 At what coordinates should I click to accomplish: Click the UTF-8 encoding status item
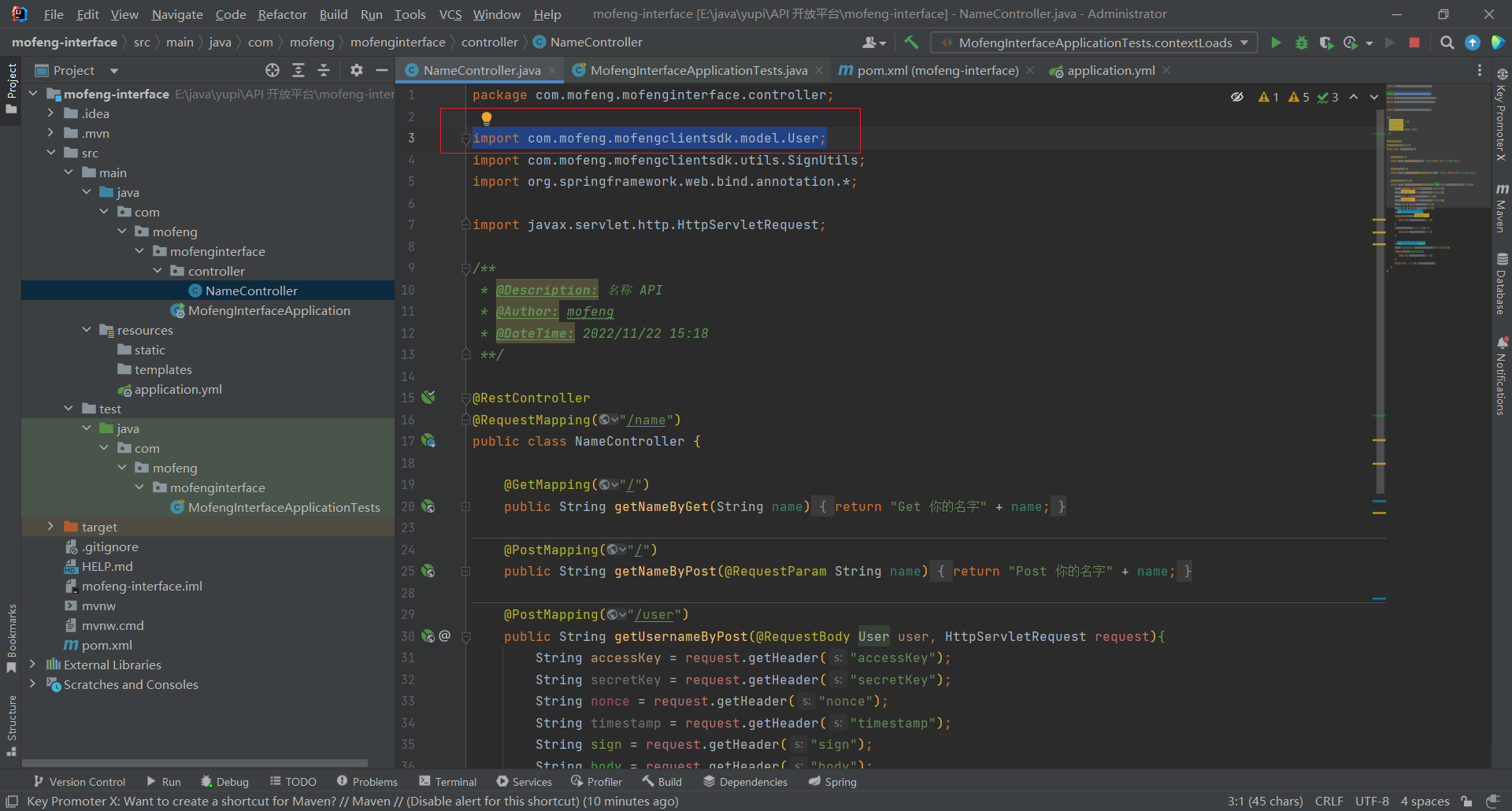[1372, 801]
